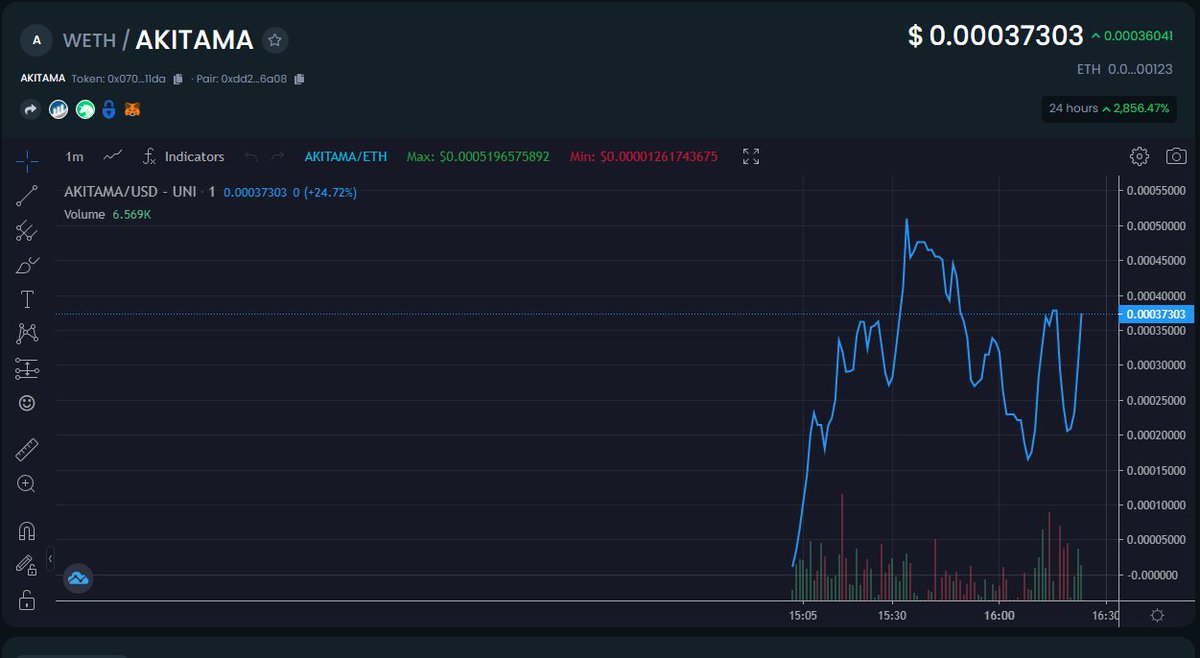The image size is (1200, 658).
Task: Click the current price label 0.00037303 on axis
Action: (1156, 314)
